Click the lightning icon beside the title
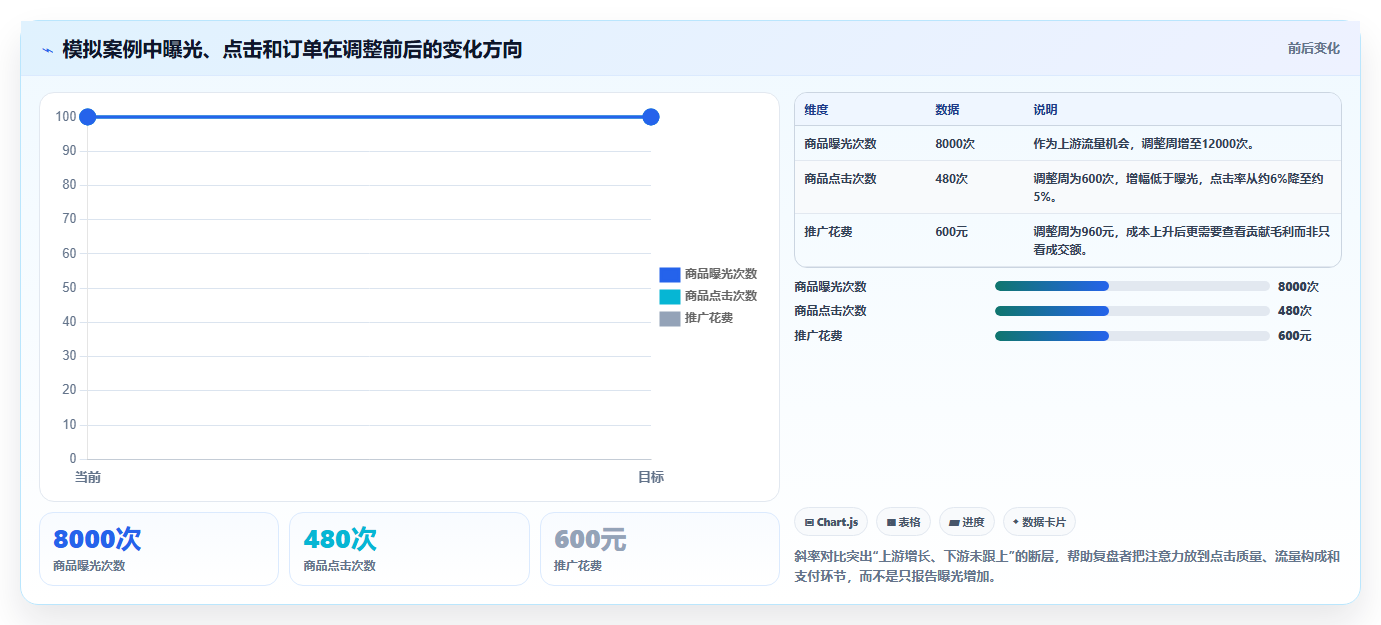 (47, 50)
